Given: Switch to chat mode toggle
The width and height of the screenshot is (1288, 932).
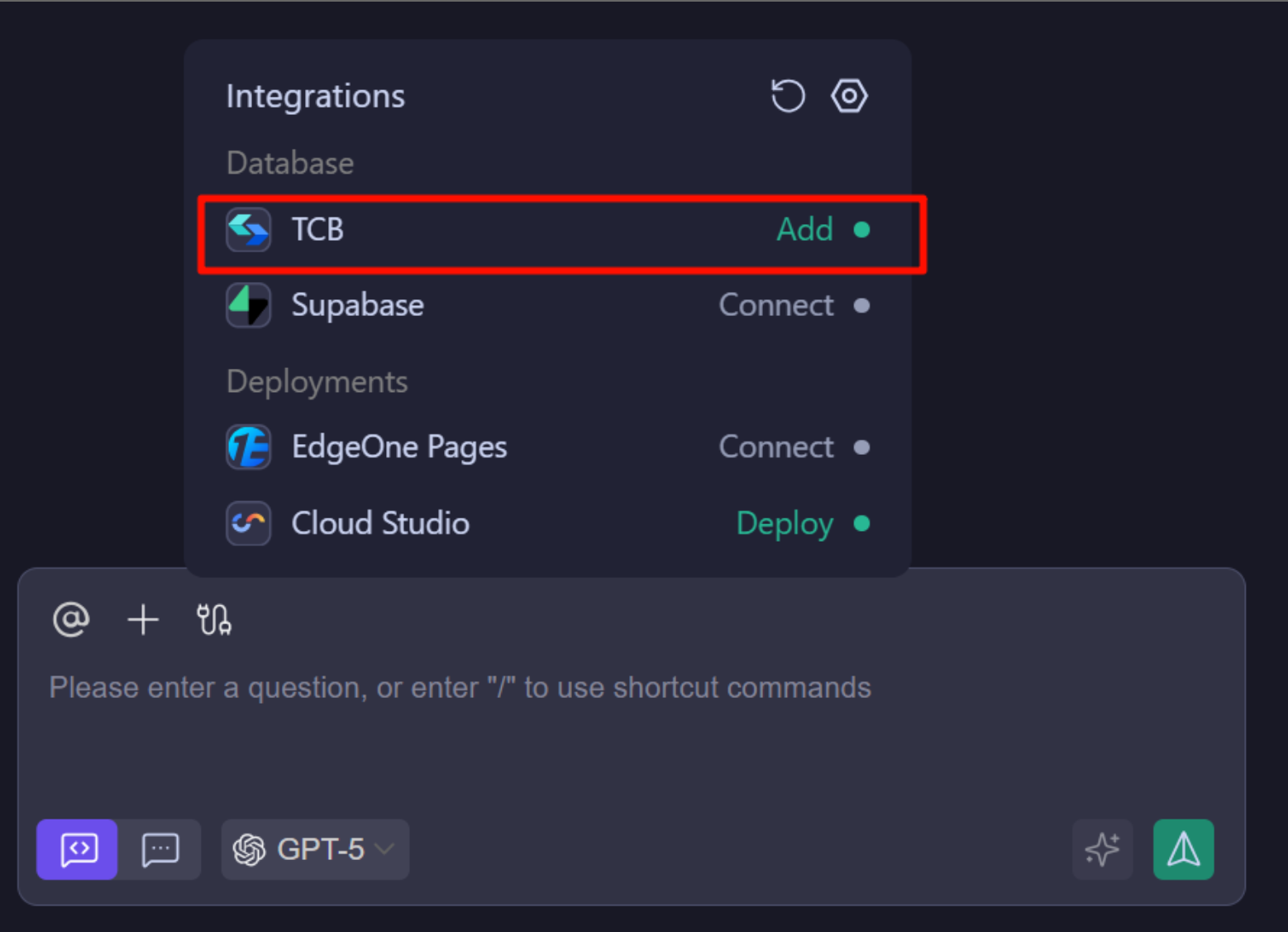Looking at the screenshot, I should 160,849.
